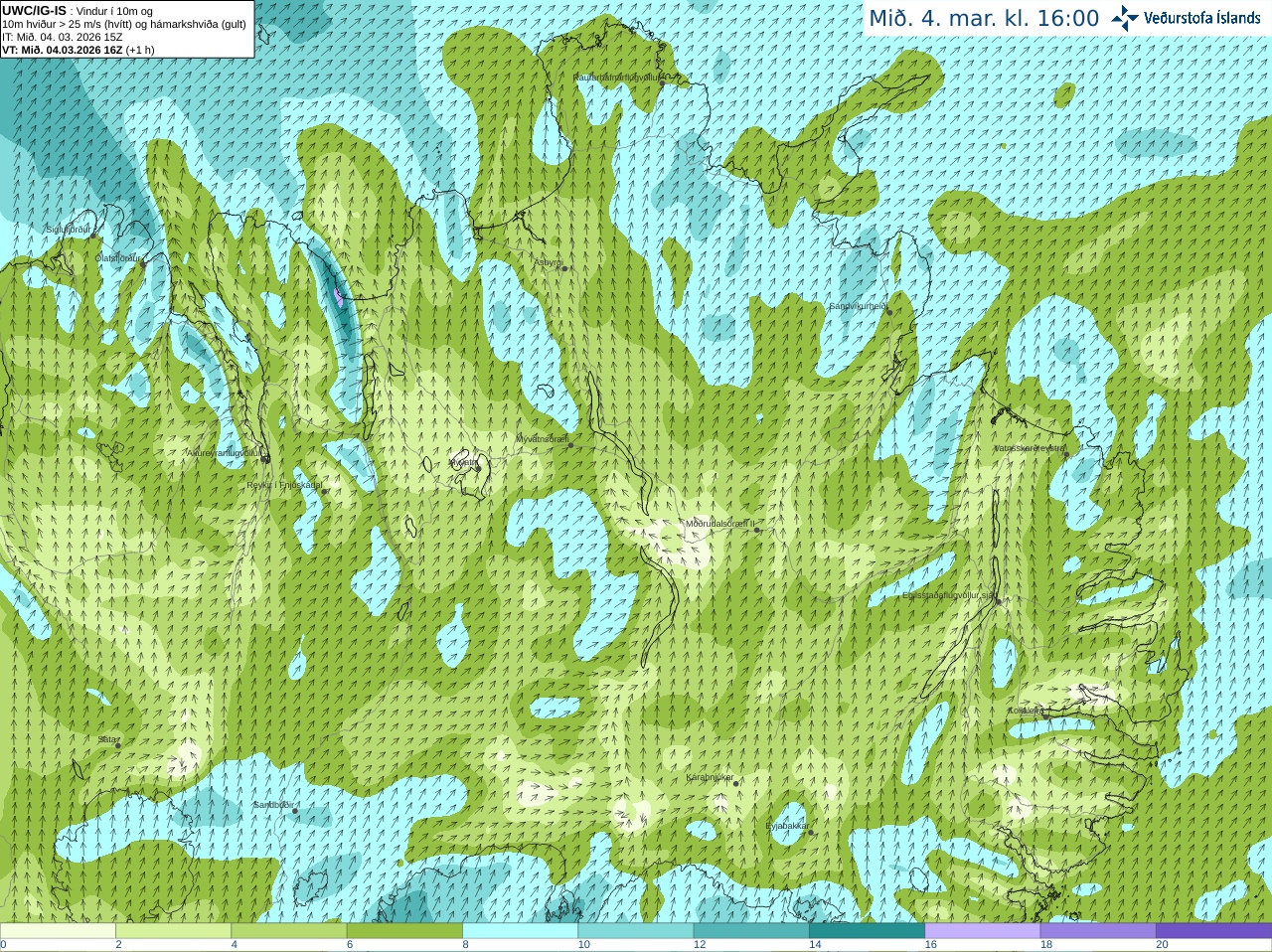Select the Siglufjörður station marker

pyautogui.click(x=93, y=236)
